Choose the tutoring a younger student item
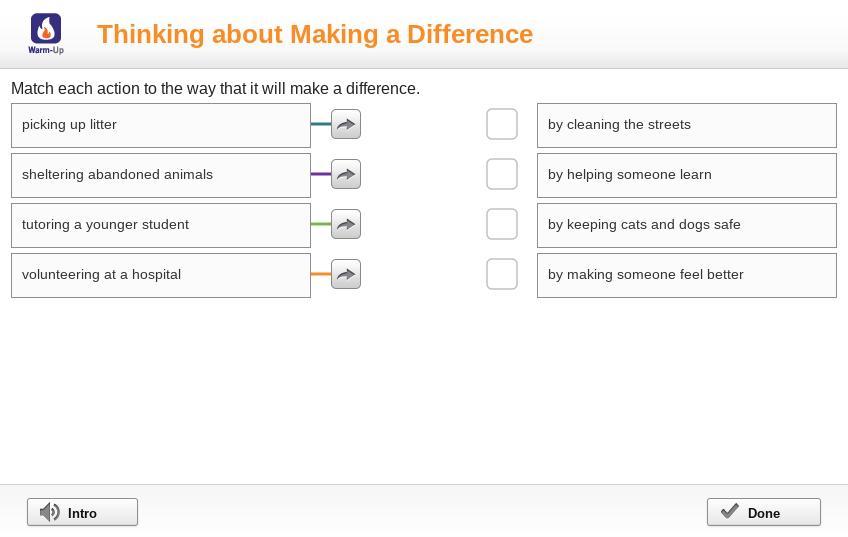Screen dimensions: 848x537 (161, 226)
